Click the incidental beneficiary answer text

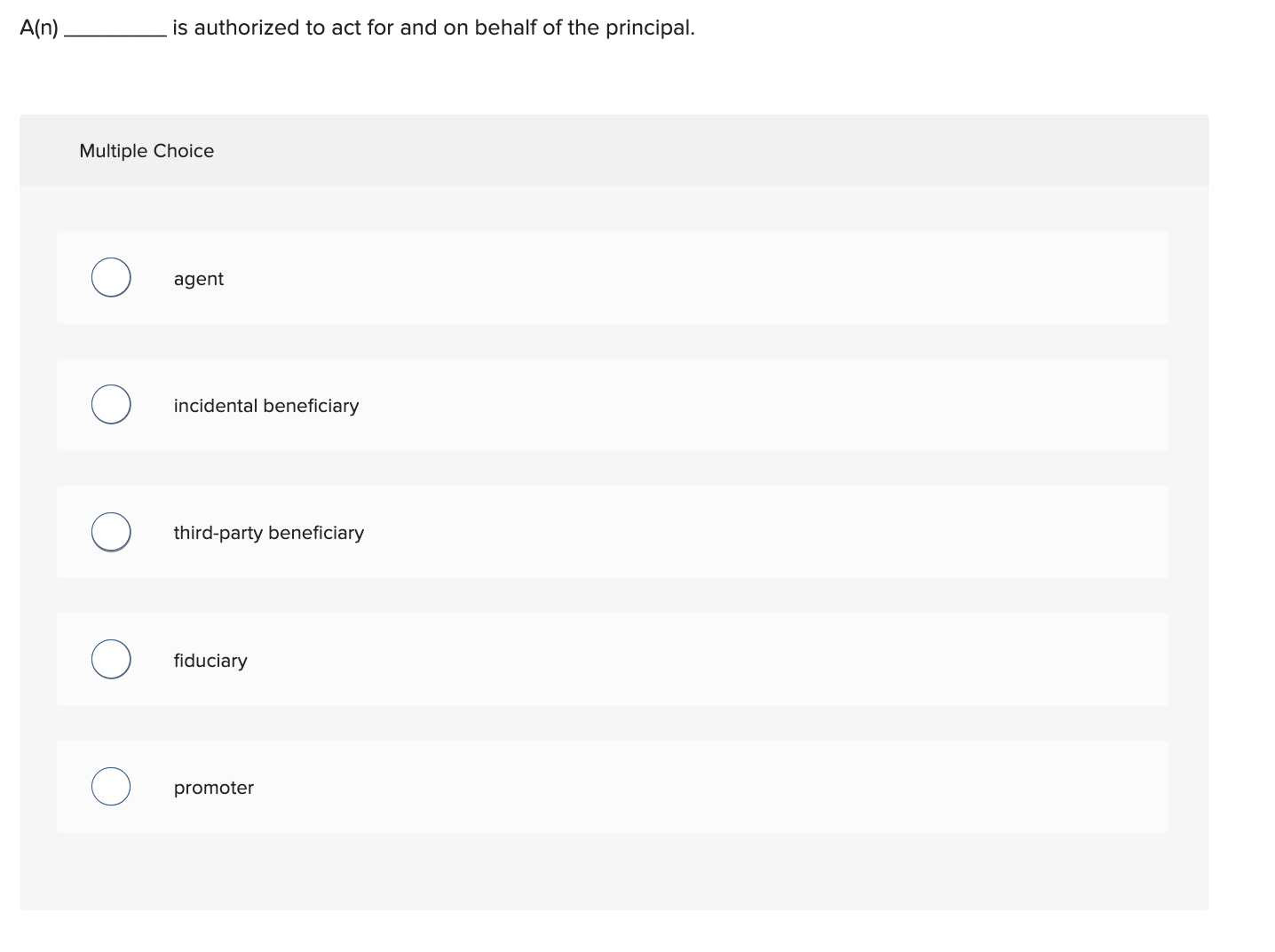tap(266, 405)
